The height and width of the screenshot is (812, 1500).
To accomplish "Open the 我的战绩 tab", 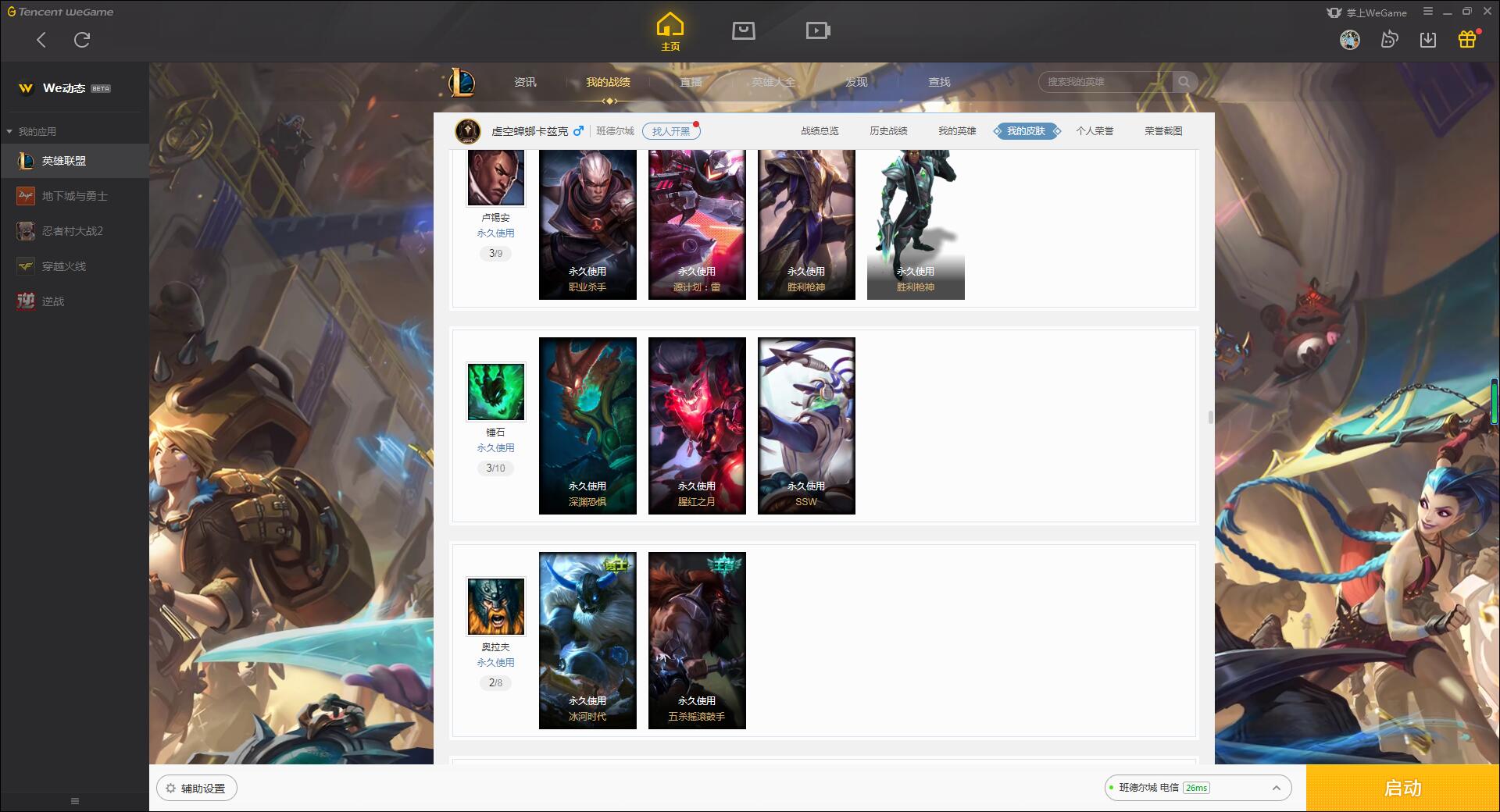I will 608,82.
